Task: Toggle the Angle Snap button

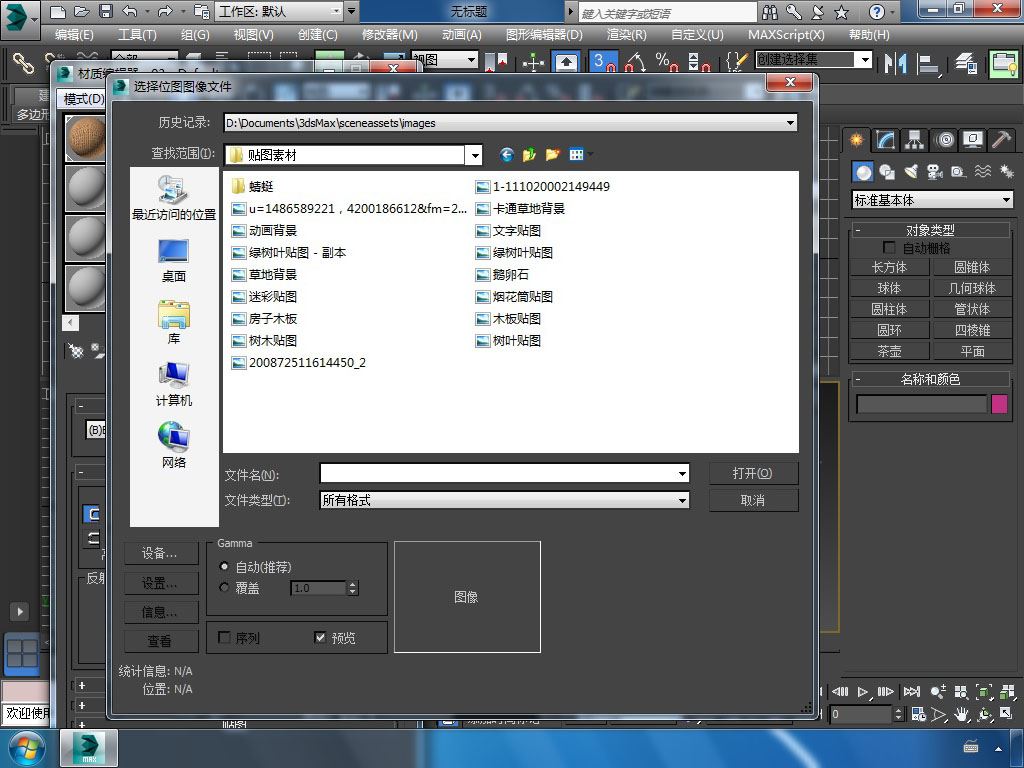Action: click(635, 63)
